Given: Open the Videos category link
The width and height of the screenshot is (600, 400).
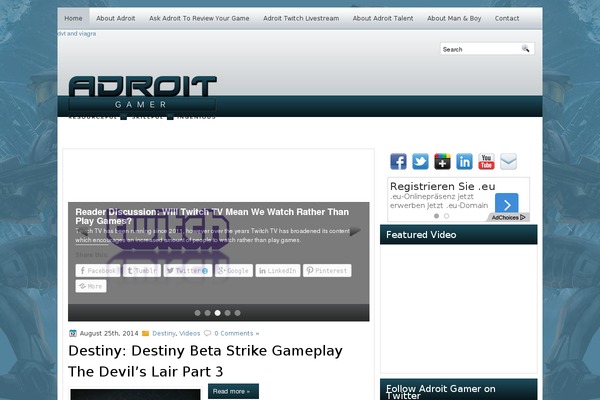Looking at the screenshot, I should pyautogui.click(x=189, y=333).
